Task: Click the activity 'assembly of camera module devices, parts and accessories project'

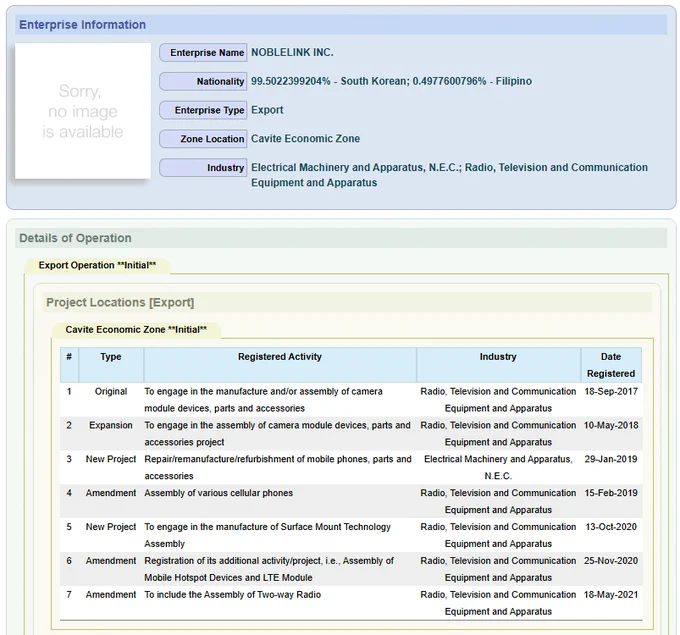Action: pos(278,433)
